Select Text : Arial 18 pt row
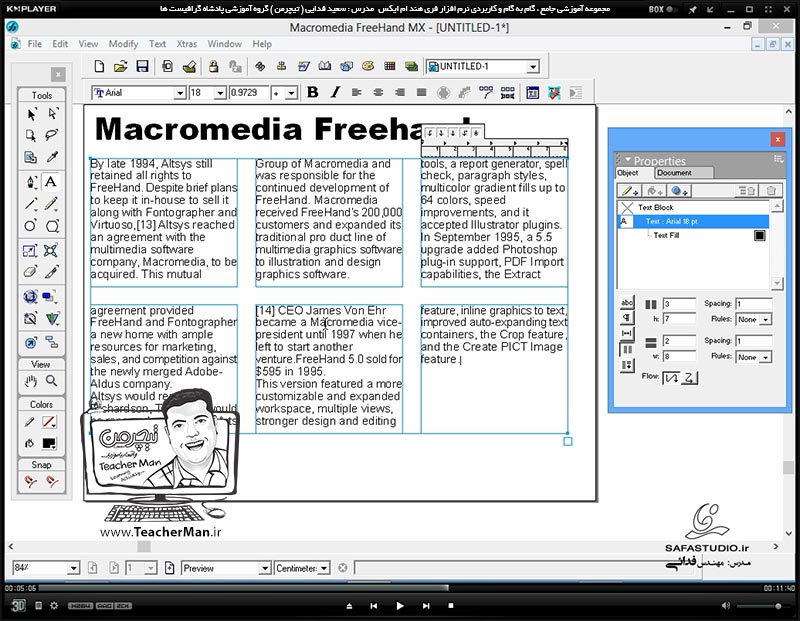The image size is (800, 621). click(693, 221)
